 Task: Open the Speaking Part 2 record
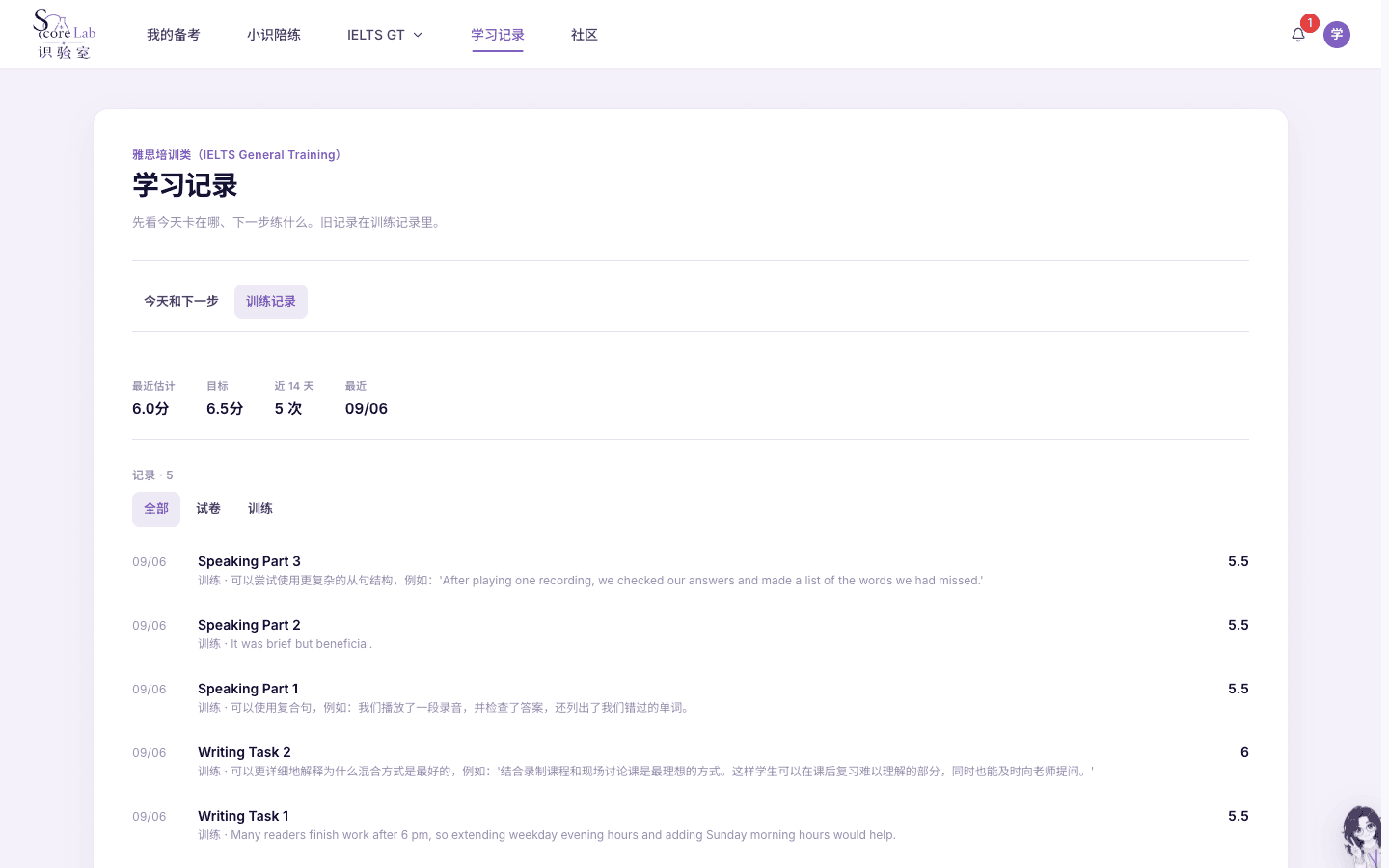(x=691, y=634)
